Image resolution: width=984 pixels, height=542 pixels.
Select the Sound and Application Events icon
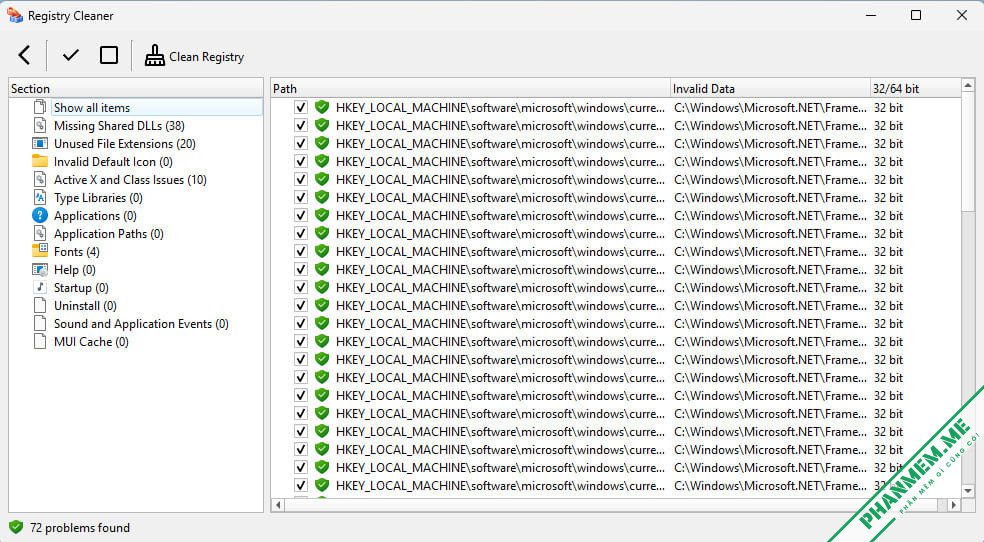tap(40, 324)
